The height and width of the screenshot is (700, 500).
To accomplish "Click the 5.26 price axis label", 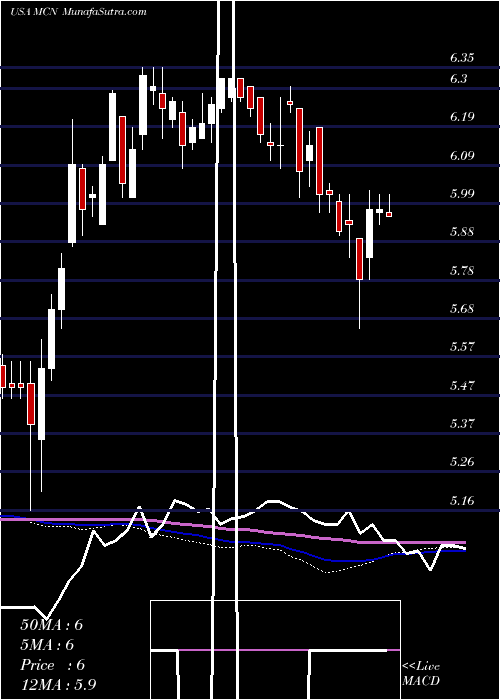I will (462, 462).
